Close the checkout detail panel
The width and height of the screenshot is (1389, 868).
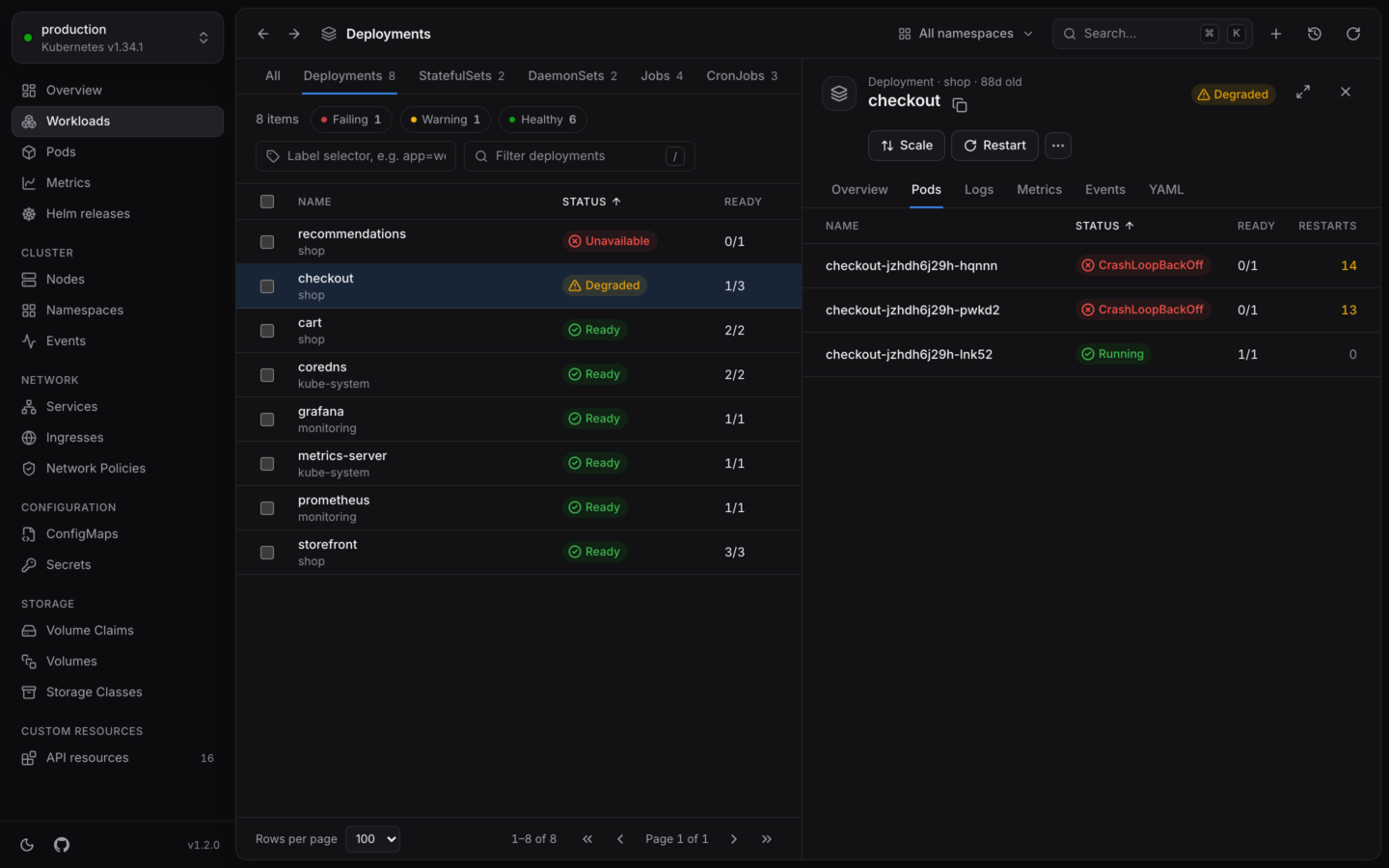click(x=1346, y=92)
